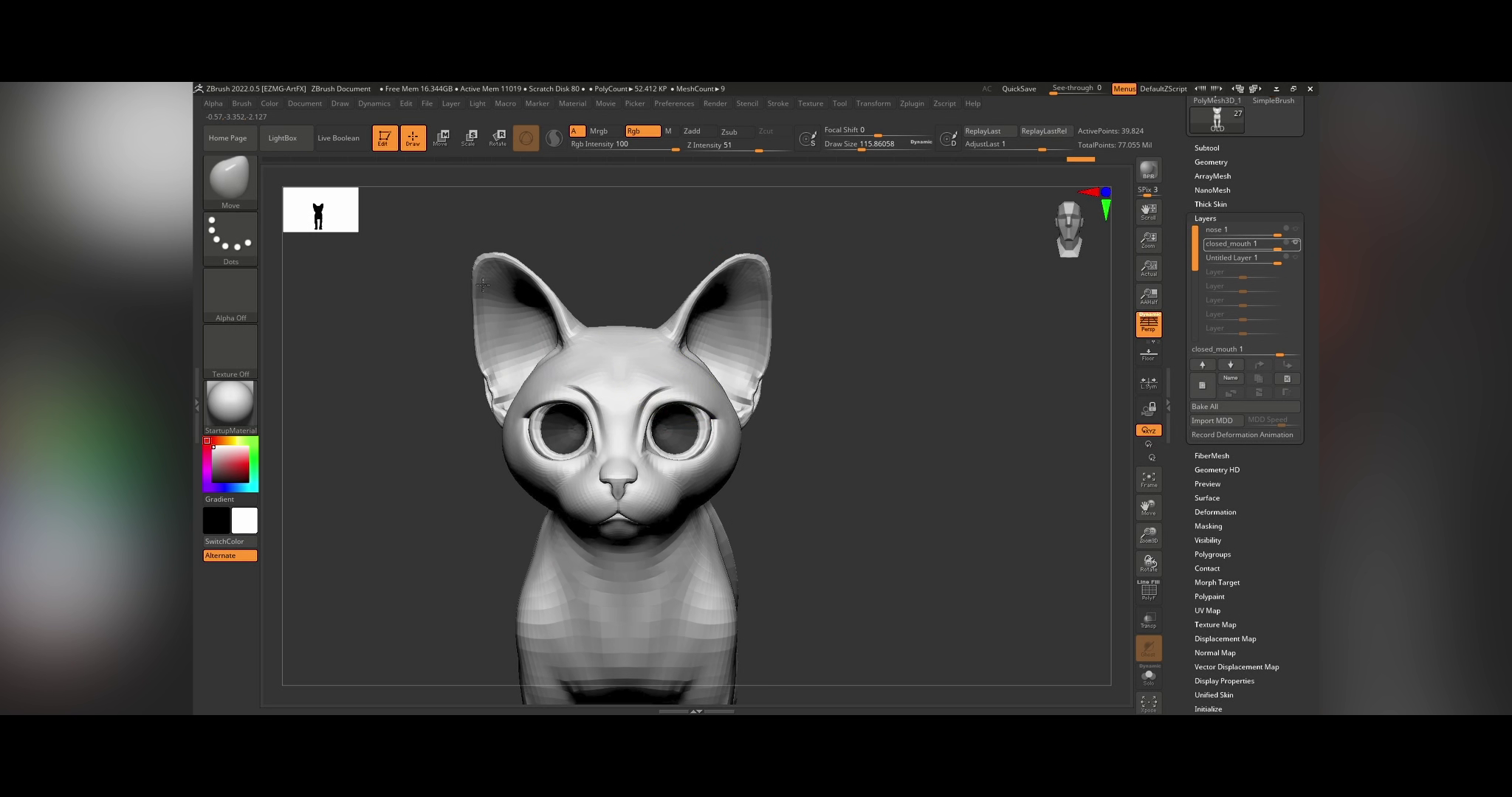Expand the Deformation subpalette
Screen dimensions: 1512x797
click(x=1214, y=512)
